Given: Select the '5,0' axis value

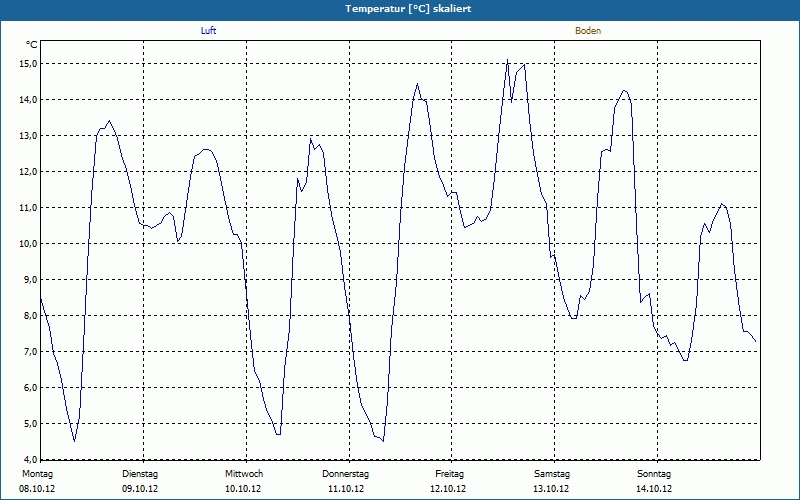Looking at the screenshot, I should (30, 423).
